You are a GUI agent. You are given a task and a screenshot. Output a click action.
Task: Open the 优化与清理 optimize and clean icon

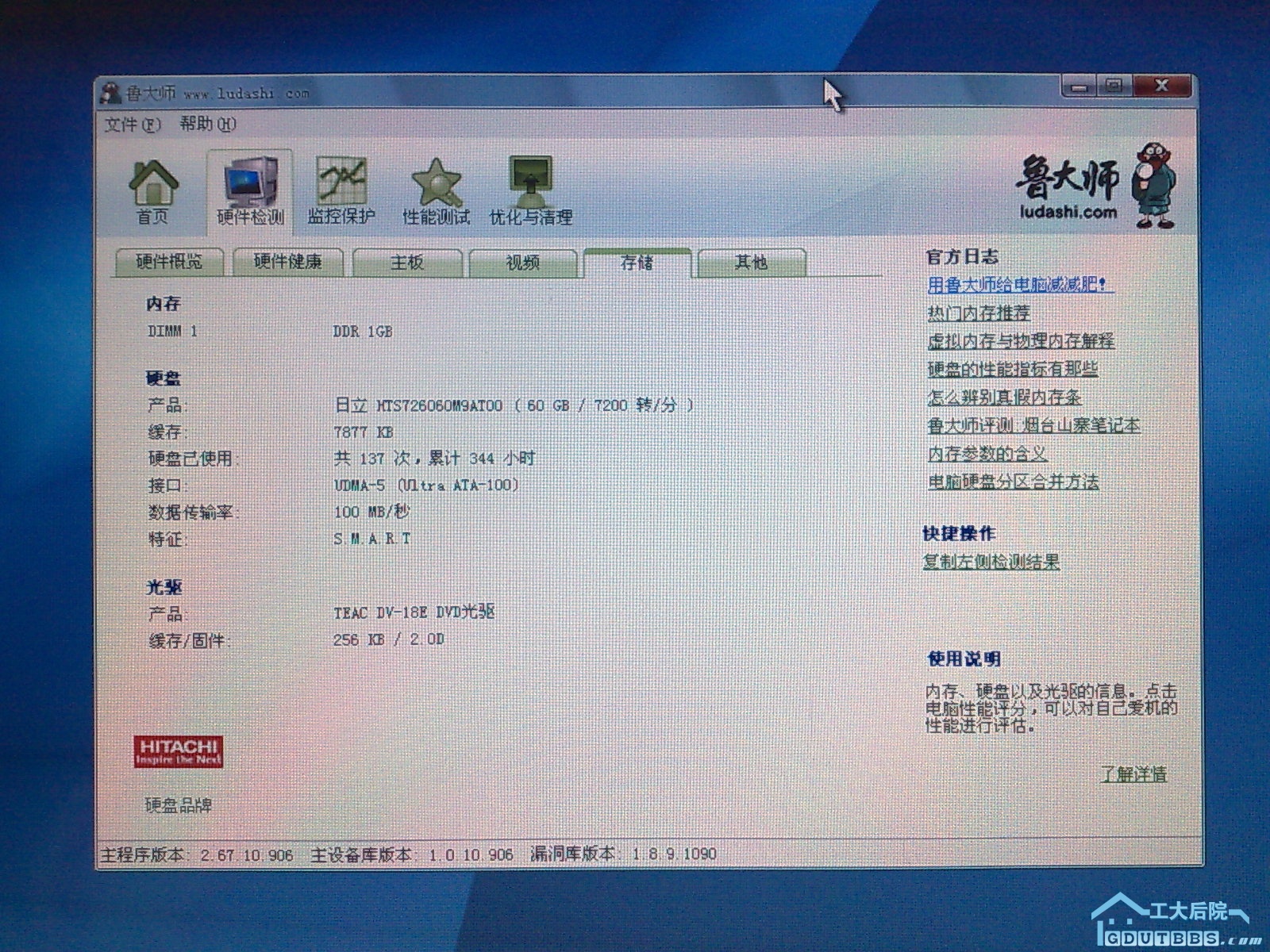coord(531,192)
